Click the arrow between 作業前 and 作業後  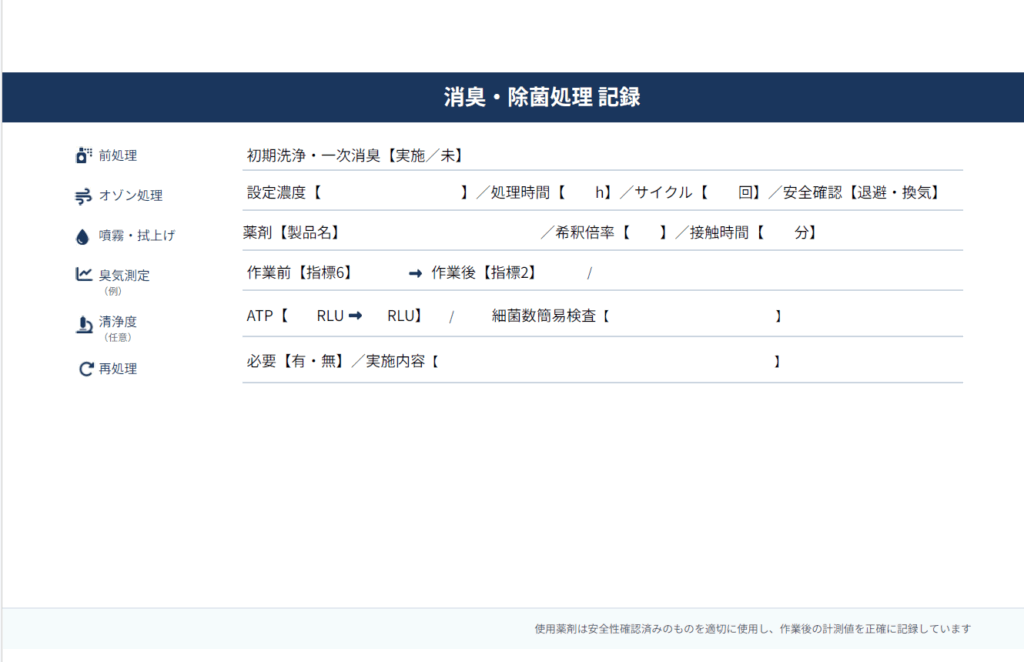tap(413, 270)
